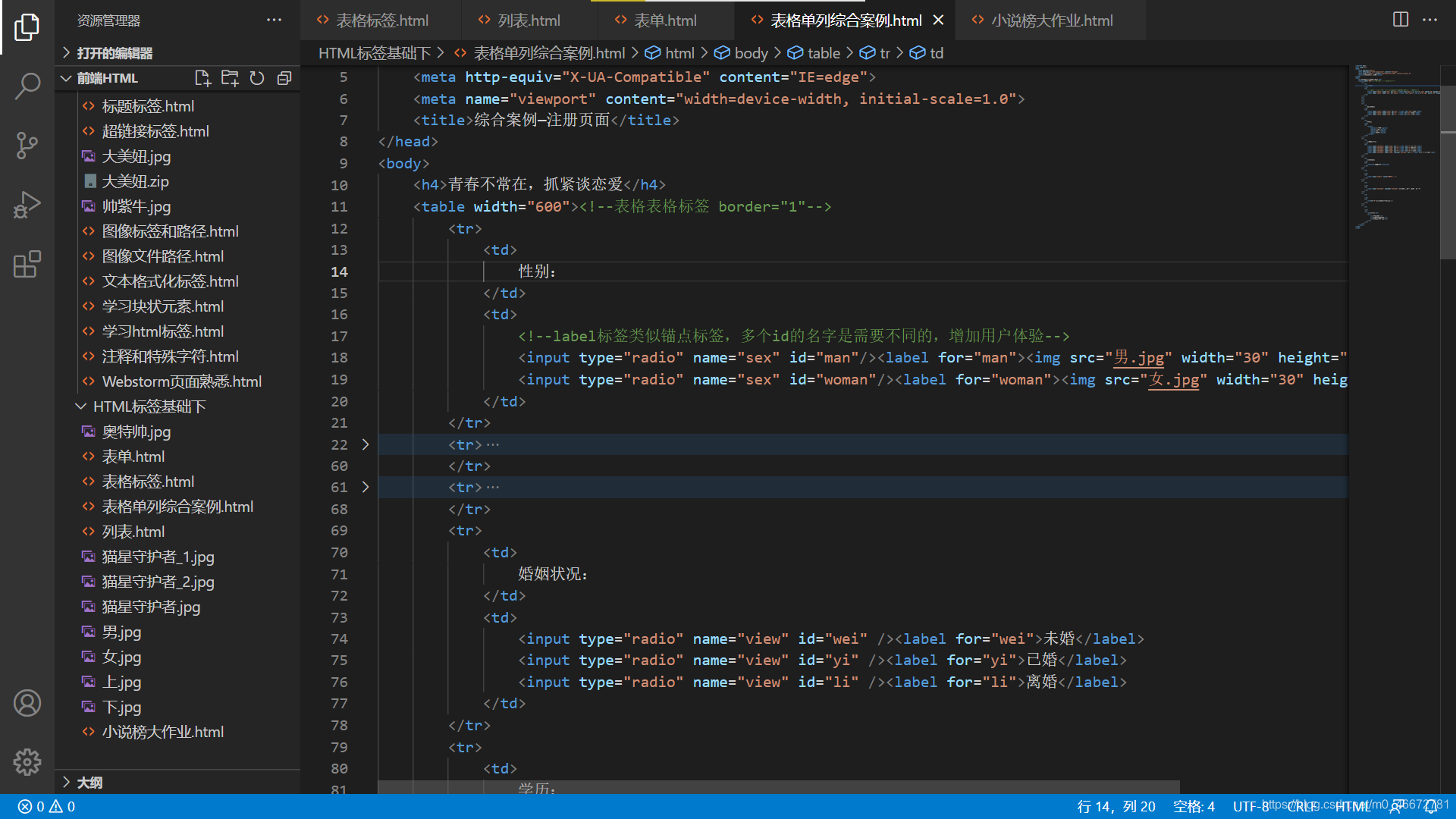Open the Extensions view
The height and width of the screenshot is (819, 1456).
27,264
